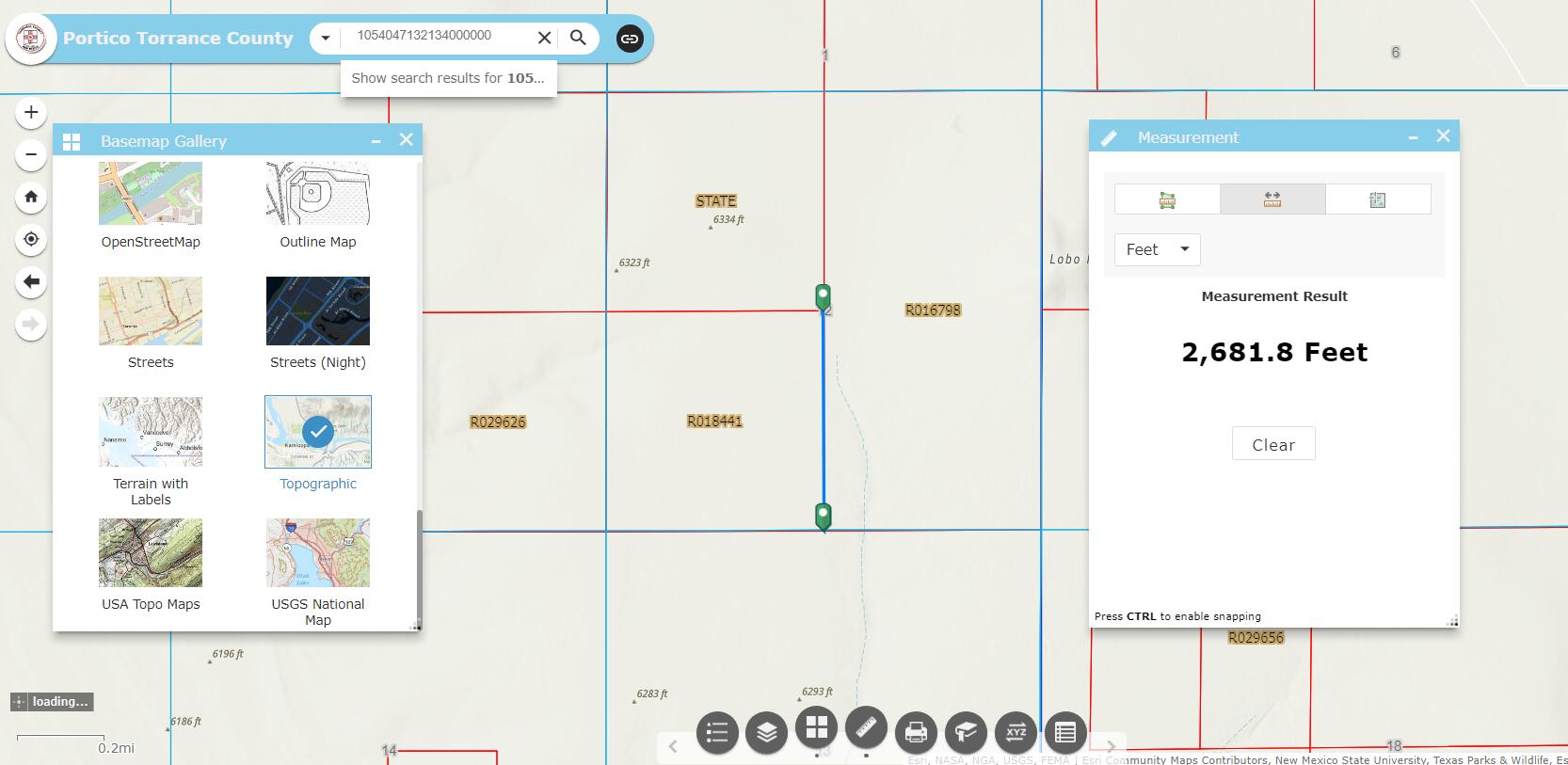Click the zoom in plus button
This screenshot has width=1568, height=765.
31,113
